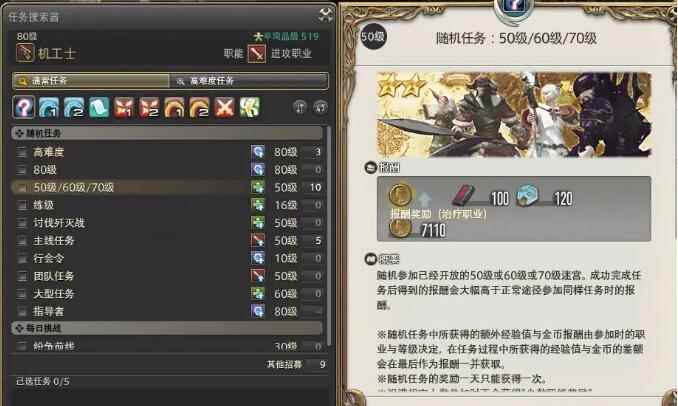Tick the checkbox for 主线任务 roulette
This screenshot has width=678, height=406.
click(x=22, y=241)
